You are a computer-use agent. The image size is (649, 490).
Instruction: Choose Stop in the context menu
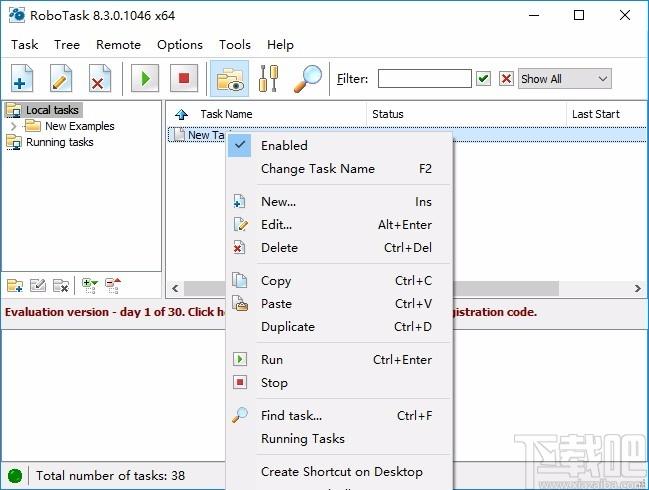pyautogui.click(x=340, y=383)
